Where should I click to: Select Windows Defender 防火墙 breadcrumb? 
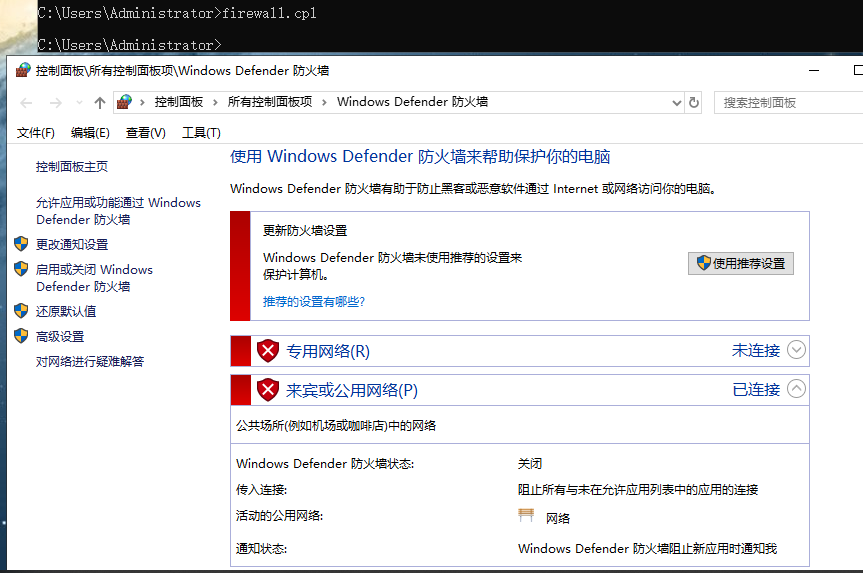[x=412, y=102]
